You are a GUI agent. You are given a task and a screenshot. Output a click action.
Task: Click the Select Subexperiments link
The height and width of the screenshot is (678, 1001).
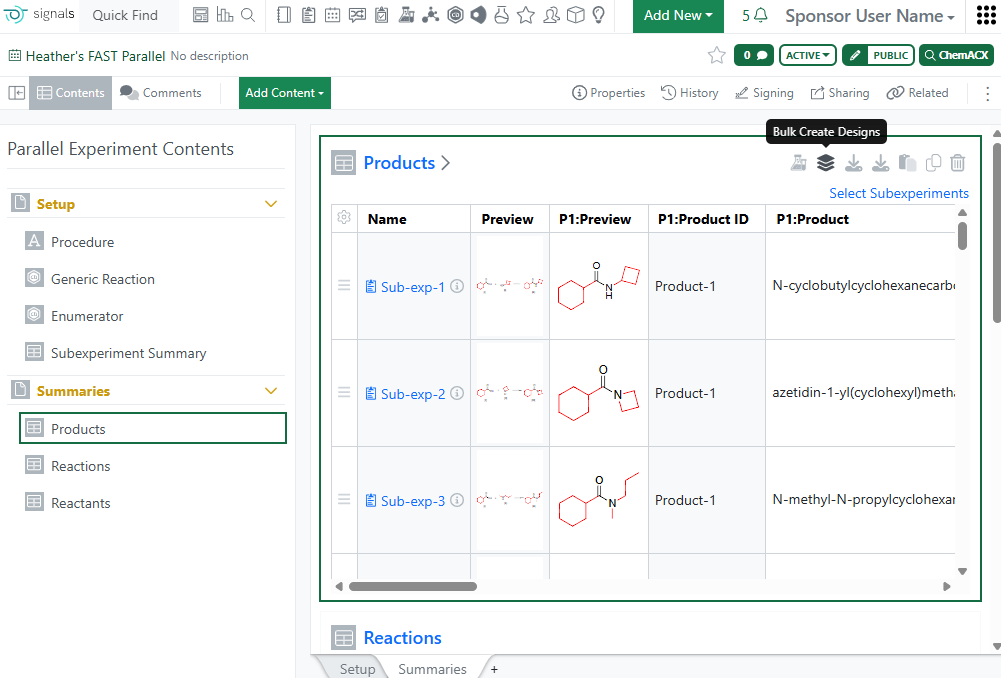coord(898,193)
